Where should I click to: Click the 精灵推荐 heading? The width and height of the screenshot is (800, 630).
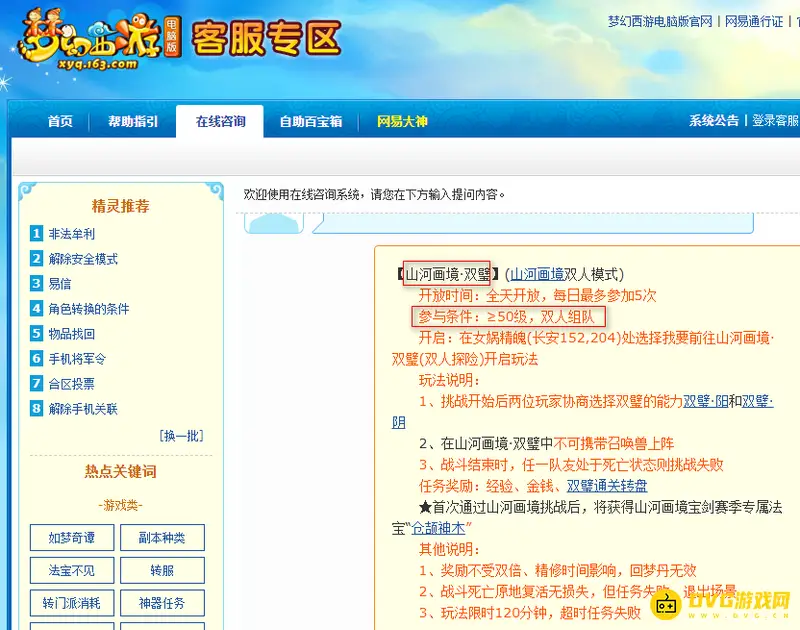[x=120, y=206]
